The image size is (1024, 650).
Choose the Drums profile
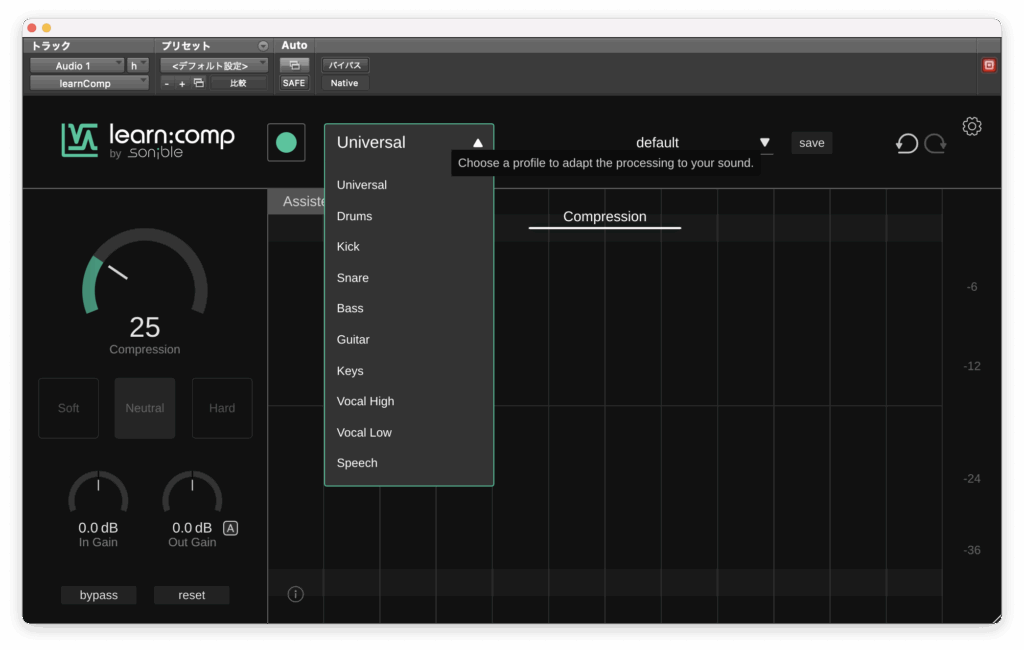409,216
